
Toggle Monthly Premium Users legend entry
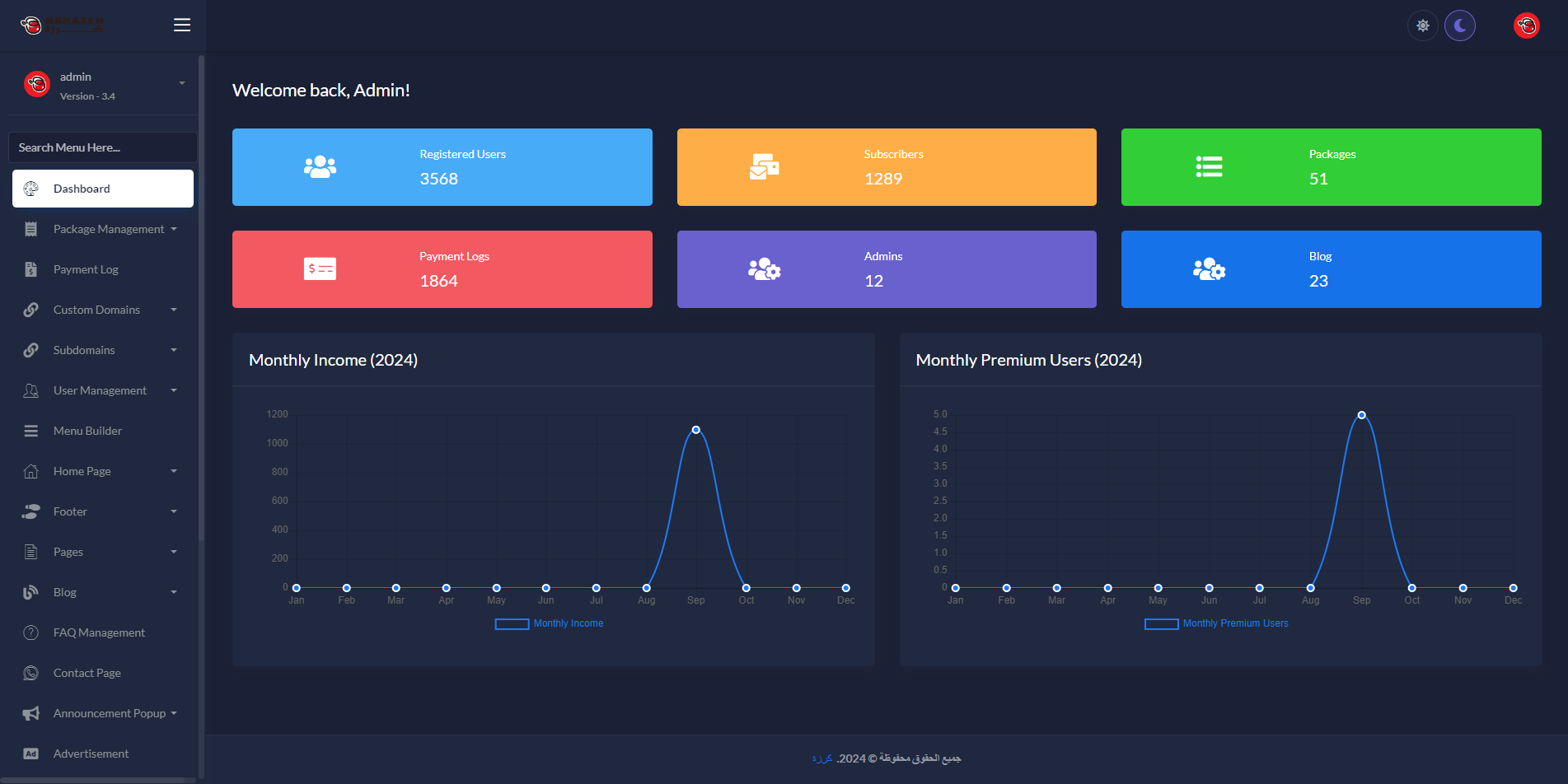pos(1216,623)
